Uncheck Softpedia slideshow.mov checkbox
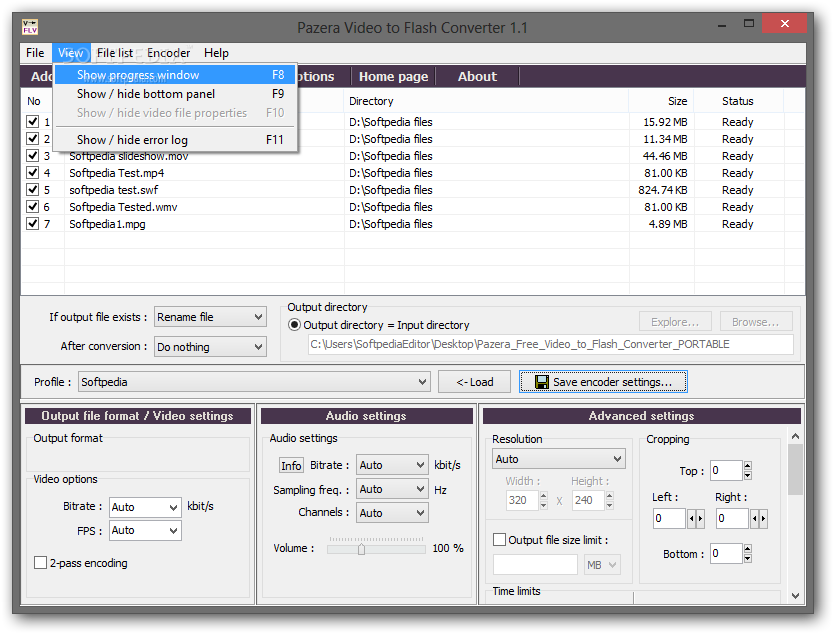 click(x=32, y=155)
